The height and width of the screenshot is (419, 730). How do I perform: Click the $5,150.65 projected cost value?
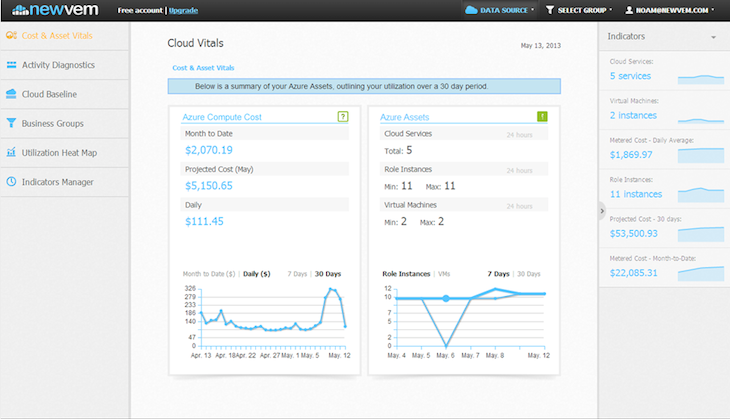coord(209,186)
